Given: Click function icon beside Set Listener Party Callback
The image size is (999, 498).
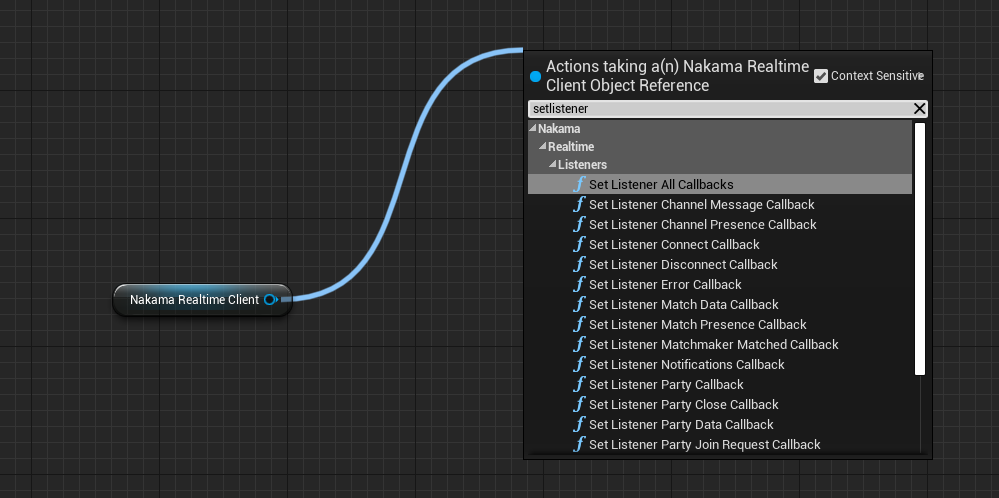Looking at the screenshot, I should [x=579, y=384].
